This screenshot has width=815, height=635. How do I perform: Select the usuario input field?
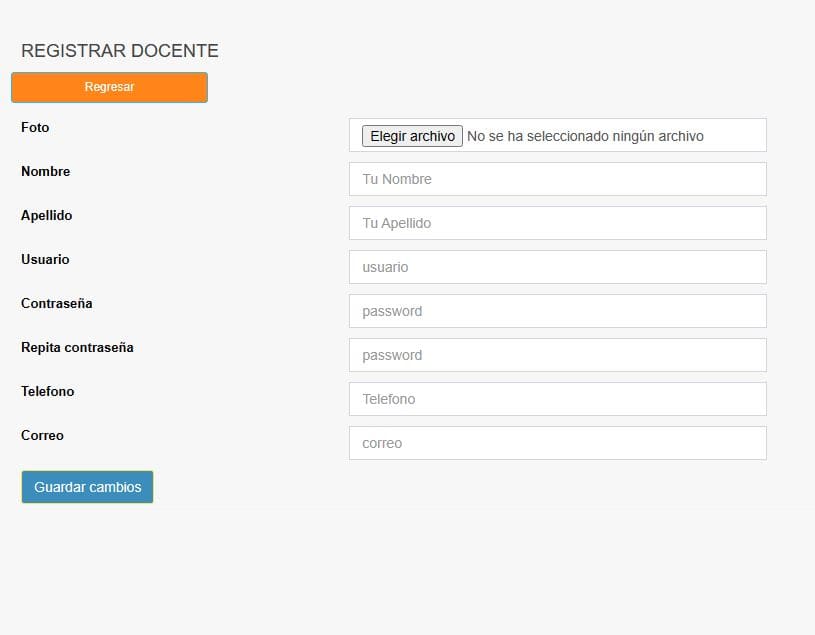click(557, 267)
